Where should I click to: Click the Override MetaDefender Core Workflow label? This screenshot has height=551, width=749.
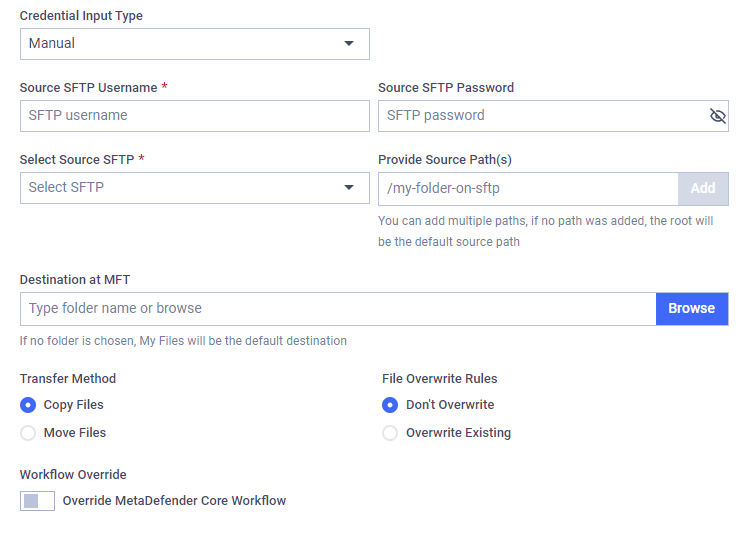click(x=174, y=500)
